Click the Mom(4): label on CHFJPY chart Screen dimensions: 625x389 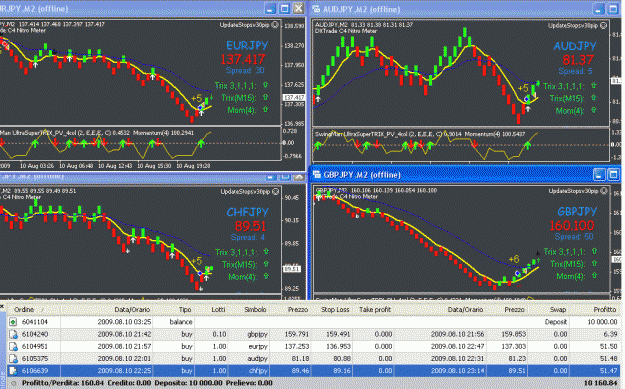pyautogui.click(x=242, y=277)
